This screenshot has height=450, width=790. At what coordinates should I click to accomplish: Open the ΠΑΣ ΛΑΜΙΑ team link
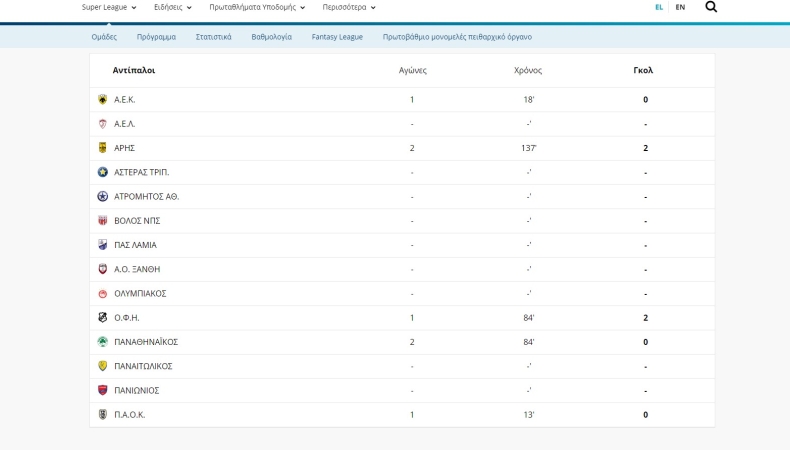pos(136,245)
